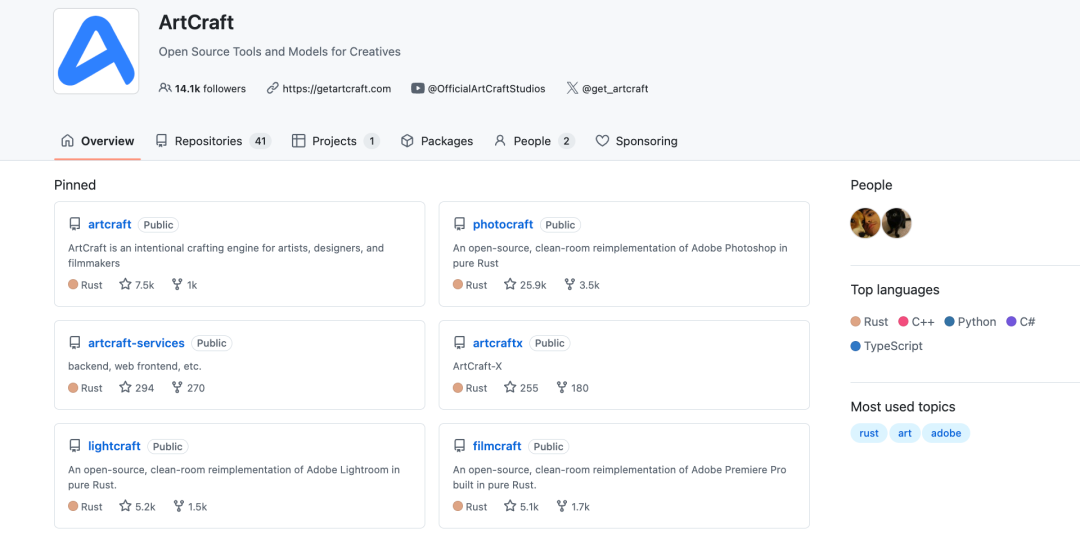Image resolution: width=1080 pixels, height=547 pixels.
Task: Open the first member avatar under People
Action: 865,223
